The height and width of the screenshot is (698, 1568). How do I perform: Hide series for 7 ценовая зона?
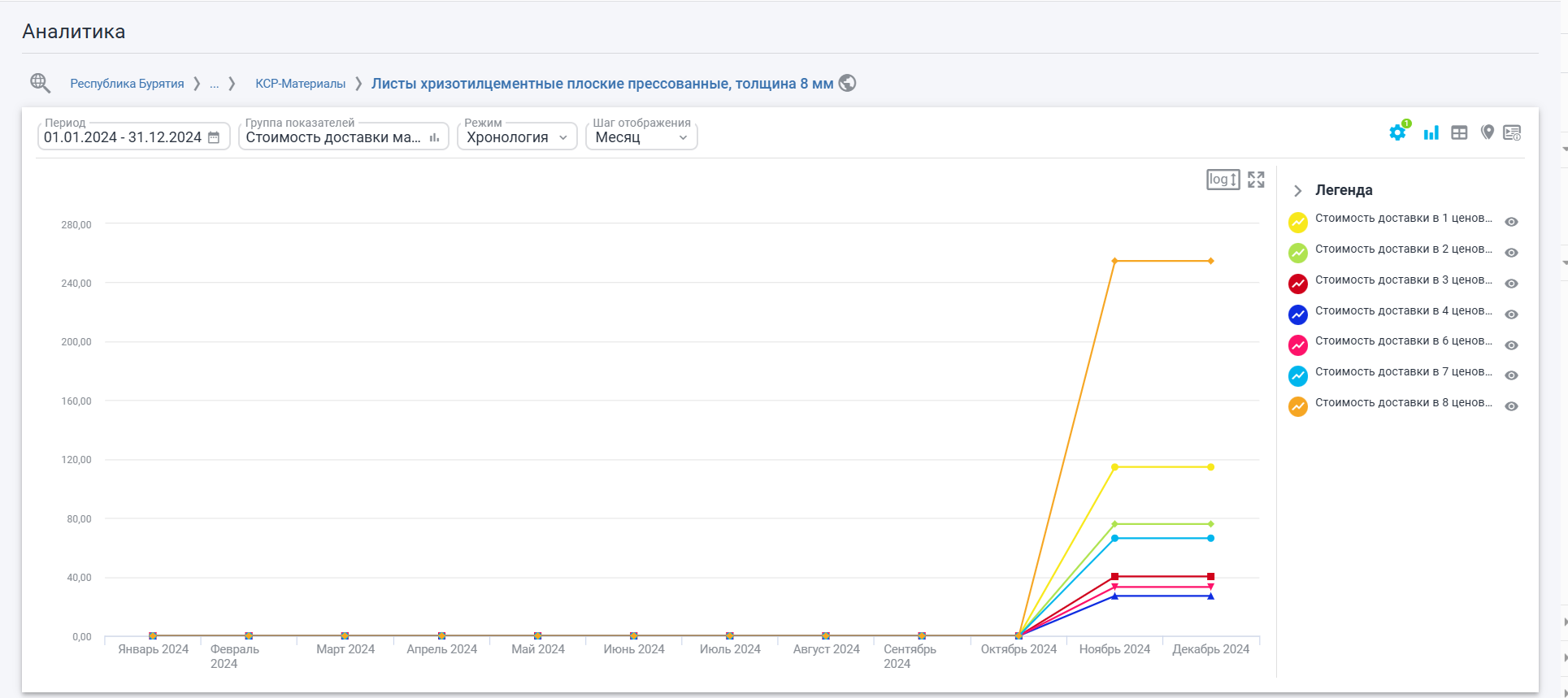(x=1511, y=375)
